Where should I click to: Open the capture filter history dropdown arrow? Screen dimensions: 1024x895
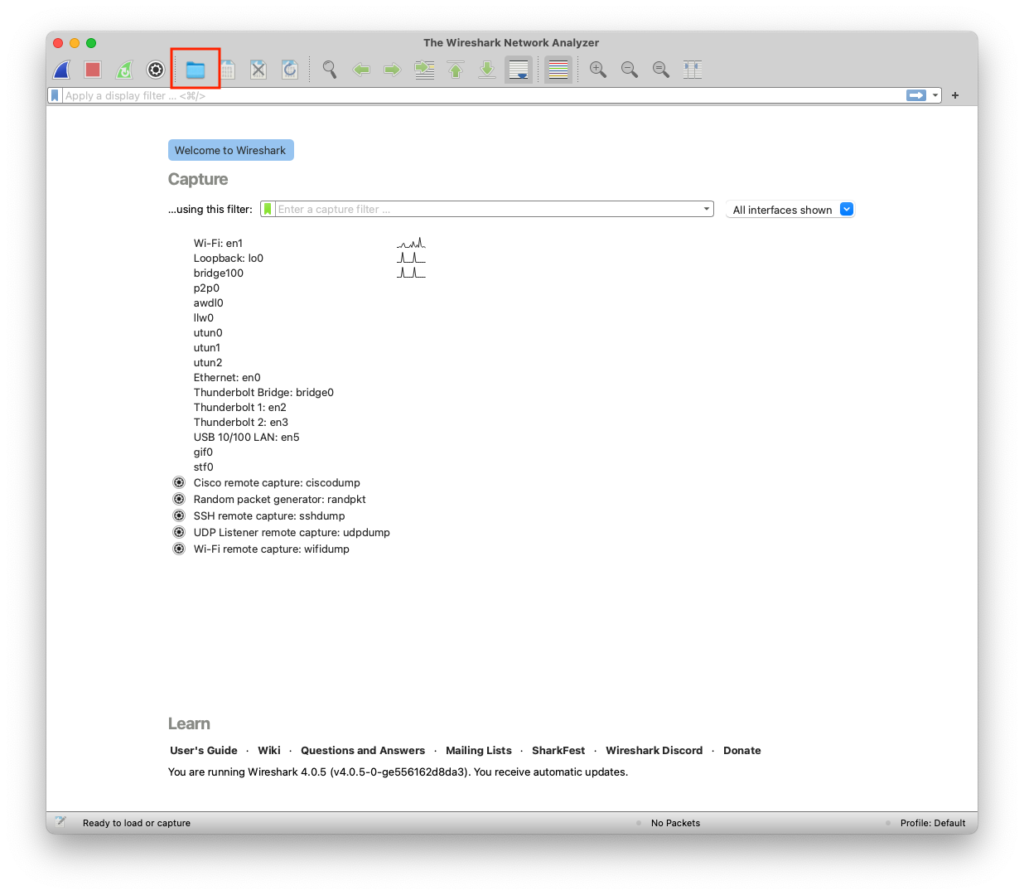pyautogui.click(x=707, y=209)
